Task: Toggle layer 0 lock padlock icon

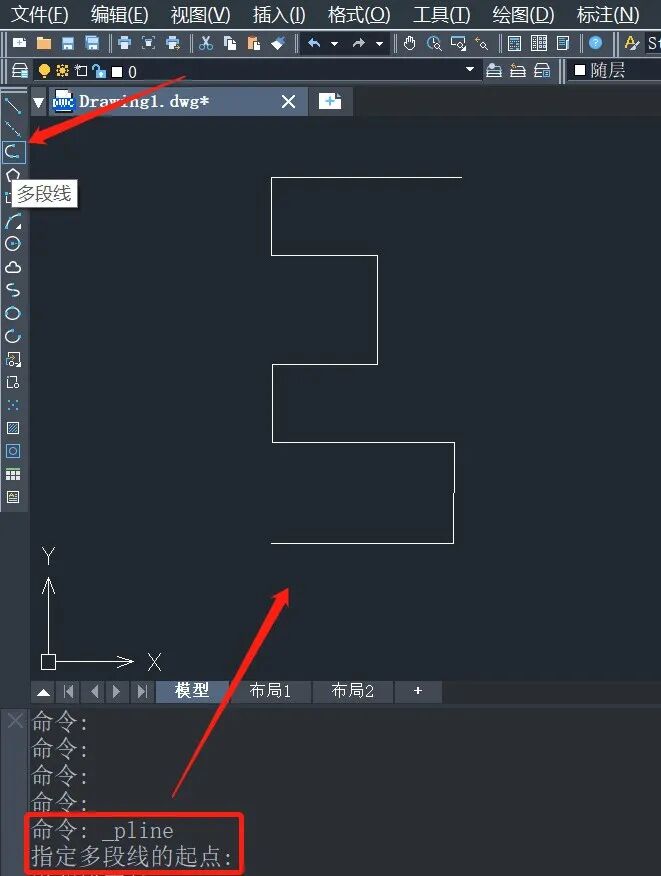Action: tap(99, 71)
